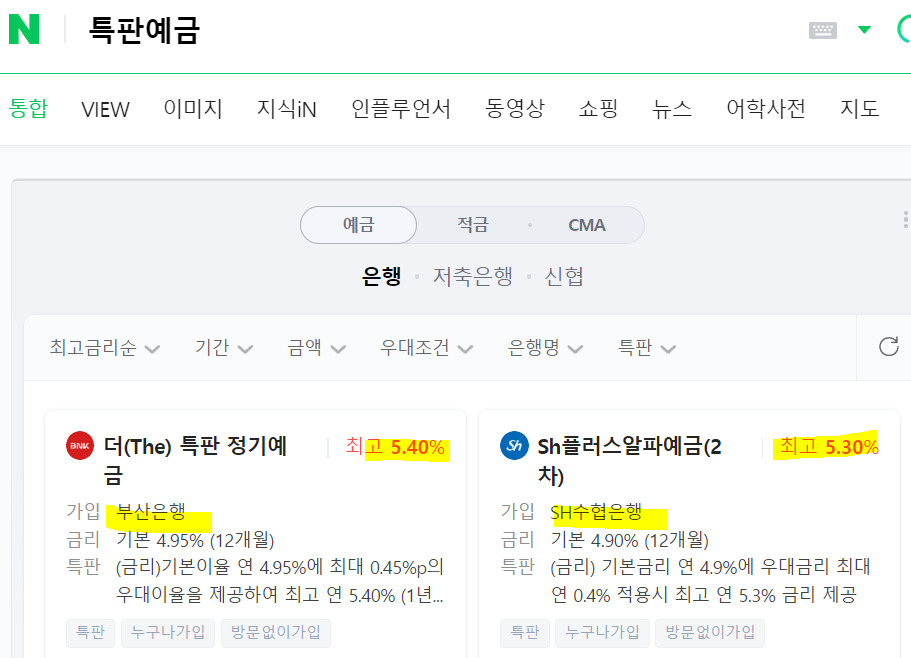Screen dimensions: 911x658
Task: Toggle the 누구나가입 badge on Busan card
Action: 167,632
